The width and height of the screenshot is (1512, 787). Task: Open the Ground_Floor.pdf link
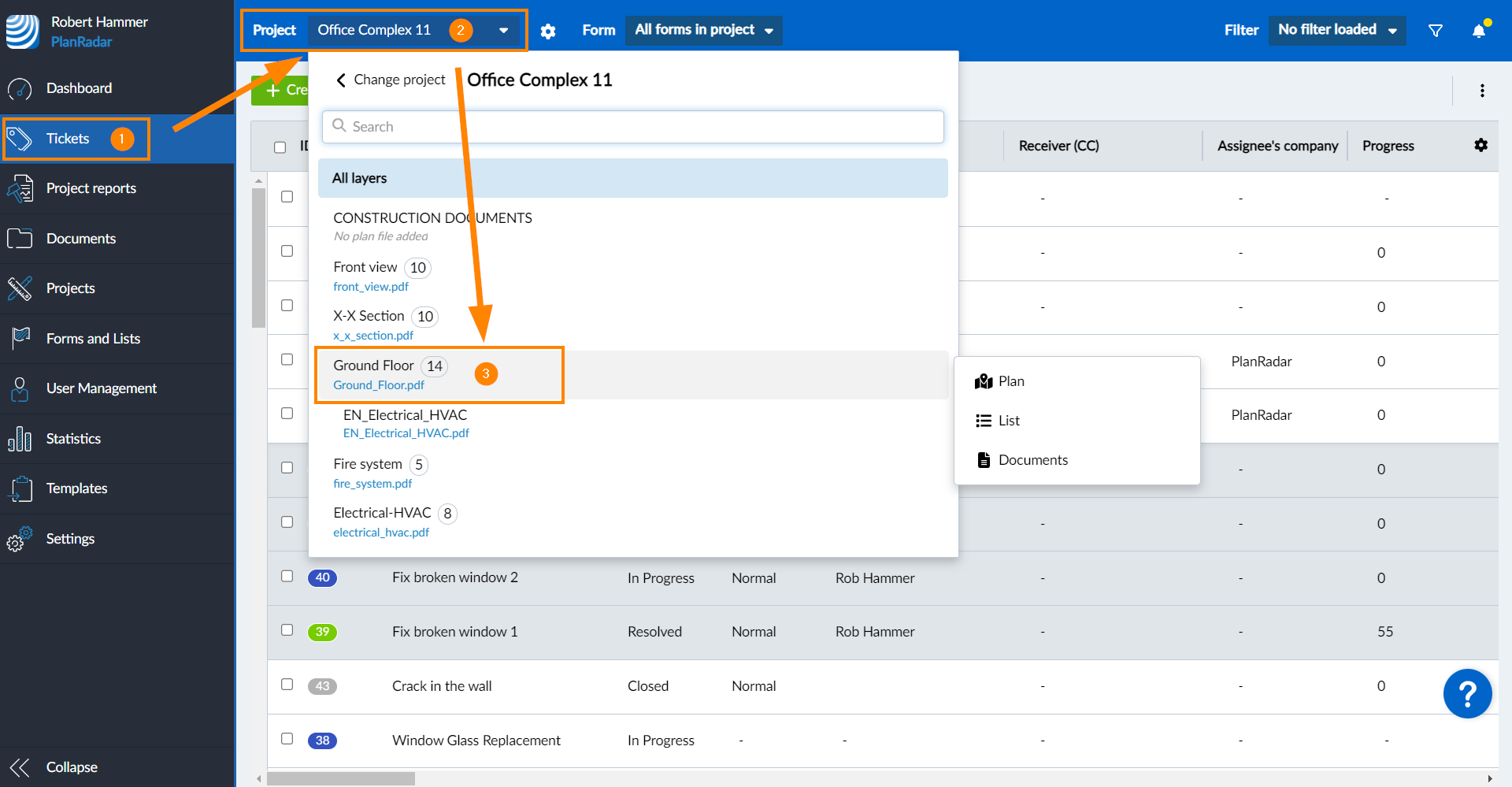coord(379,385)
